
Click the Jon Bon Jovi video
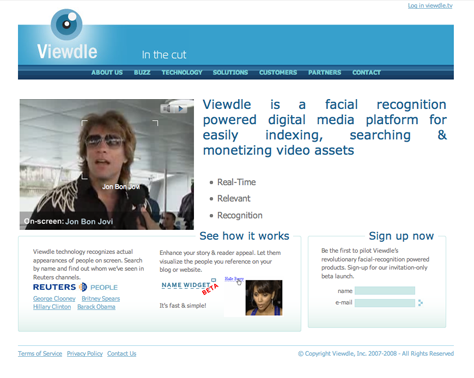click(107, 164)
